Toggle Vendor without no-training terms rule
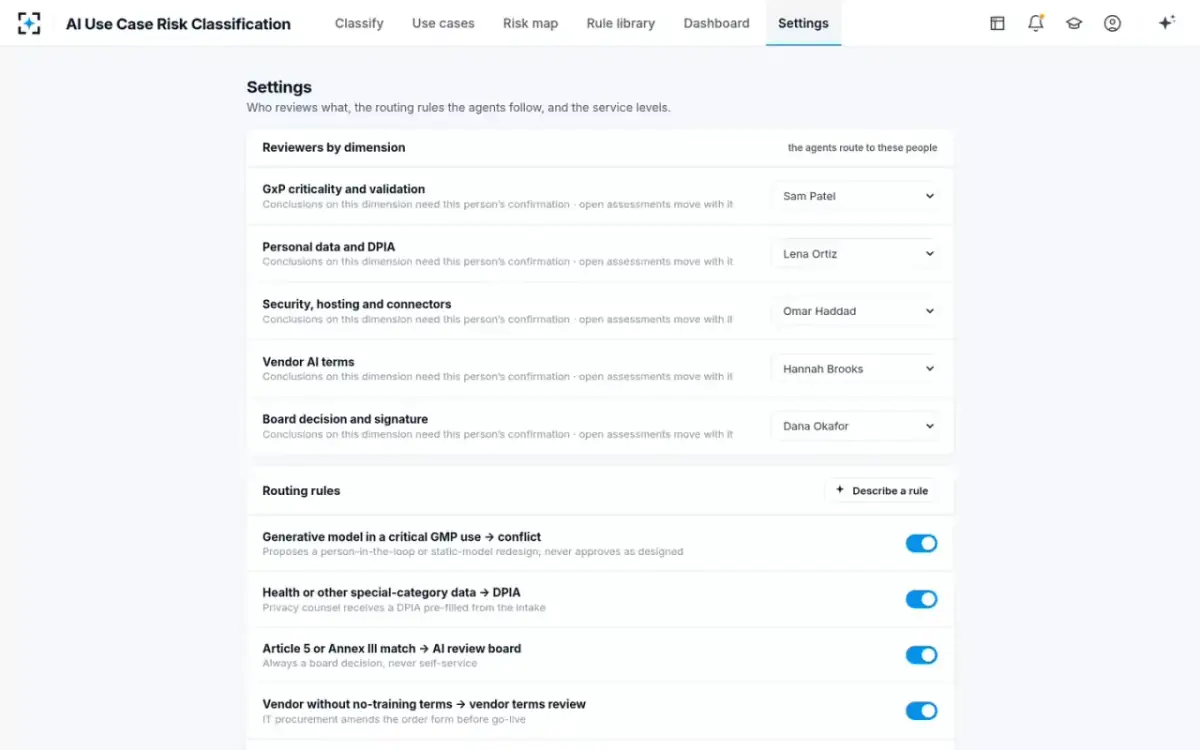This screenshot has height=750, width=1200. pos(921,711)
